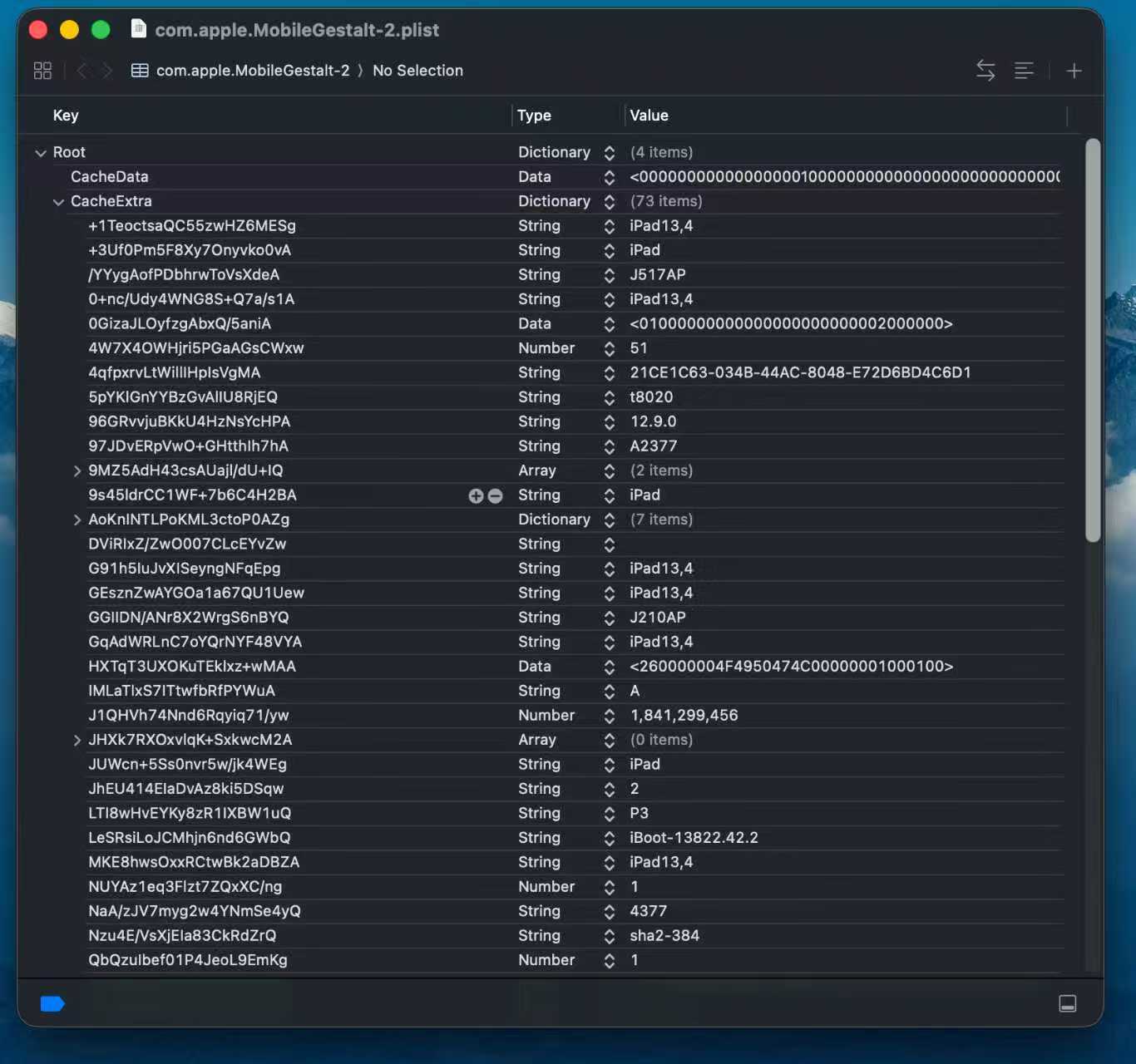Open the related items grid icon

tap(42, 71)
